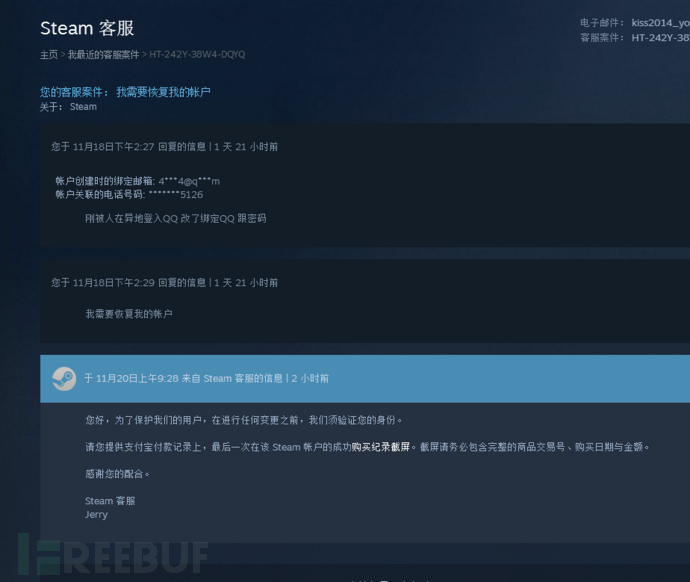Screen dimensions: 690x582
Task: Click the 帐户关联的电话号码 line ending 5126
Action: click(129, 194)
